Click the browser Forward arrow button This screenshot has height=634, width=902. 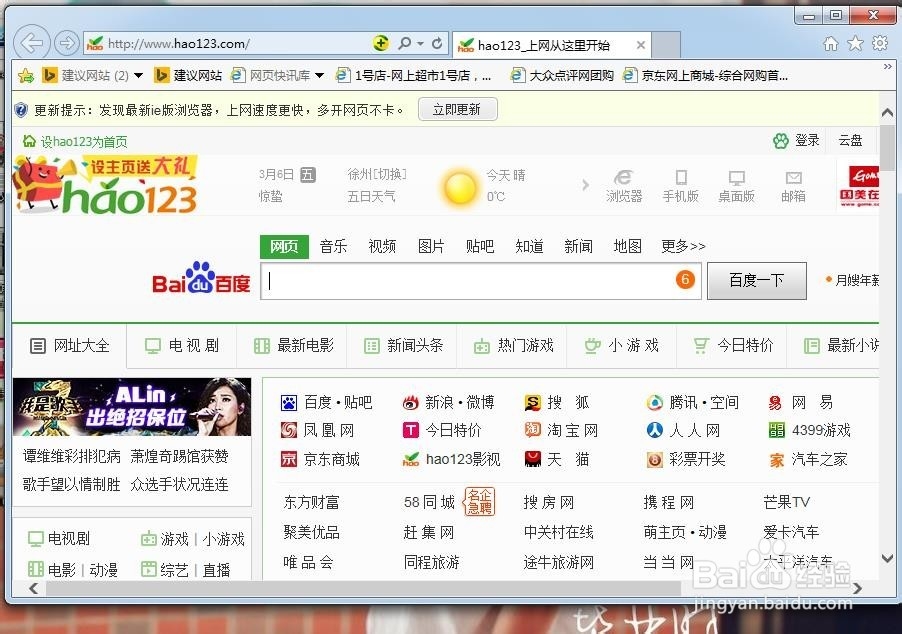67,43
